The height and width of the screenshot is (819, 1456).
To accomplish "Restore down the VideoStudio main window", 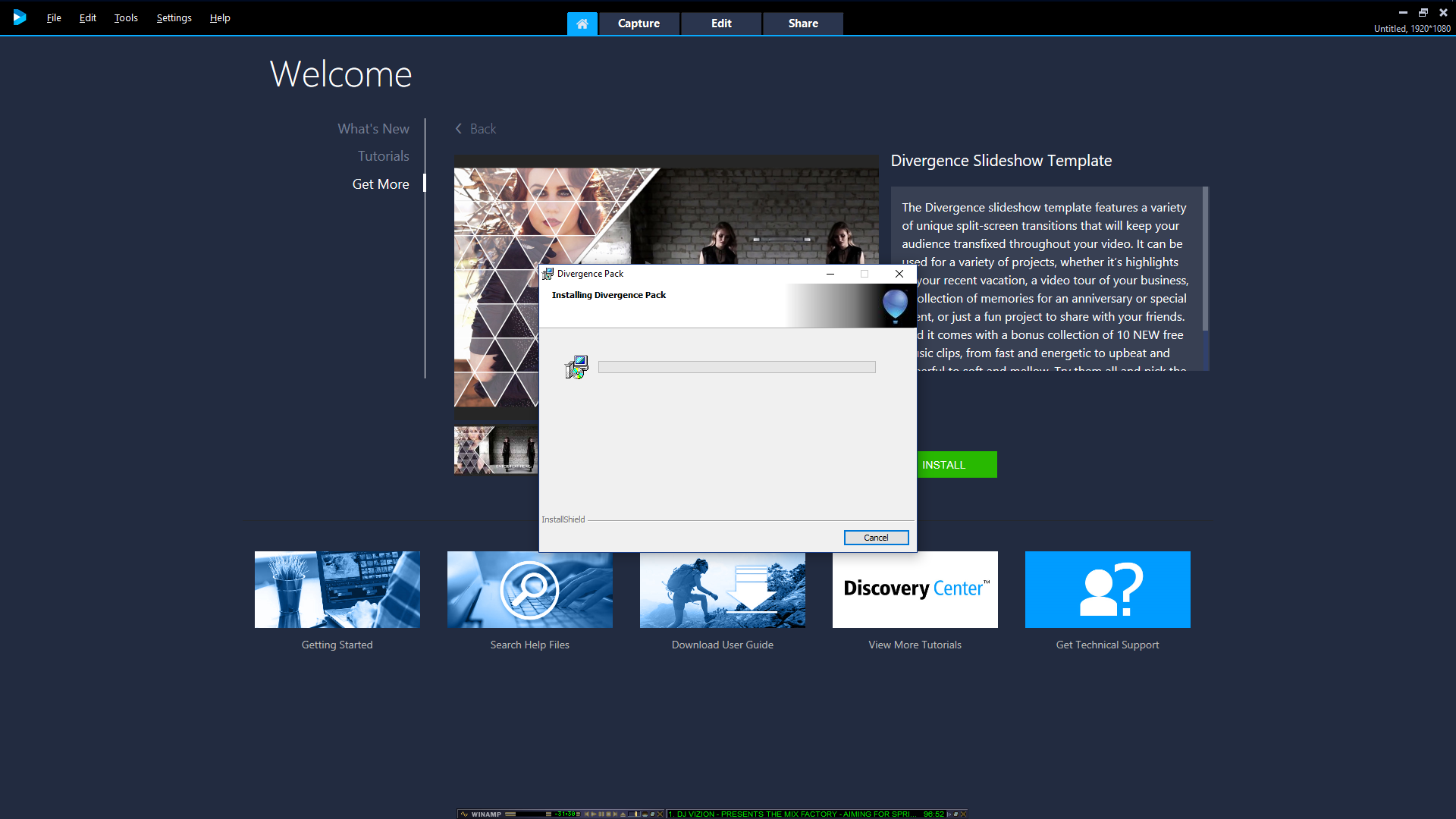I will 1423,12.
